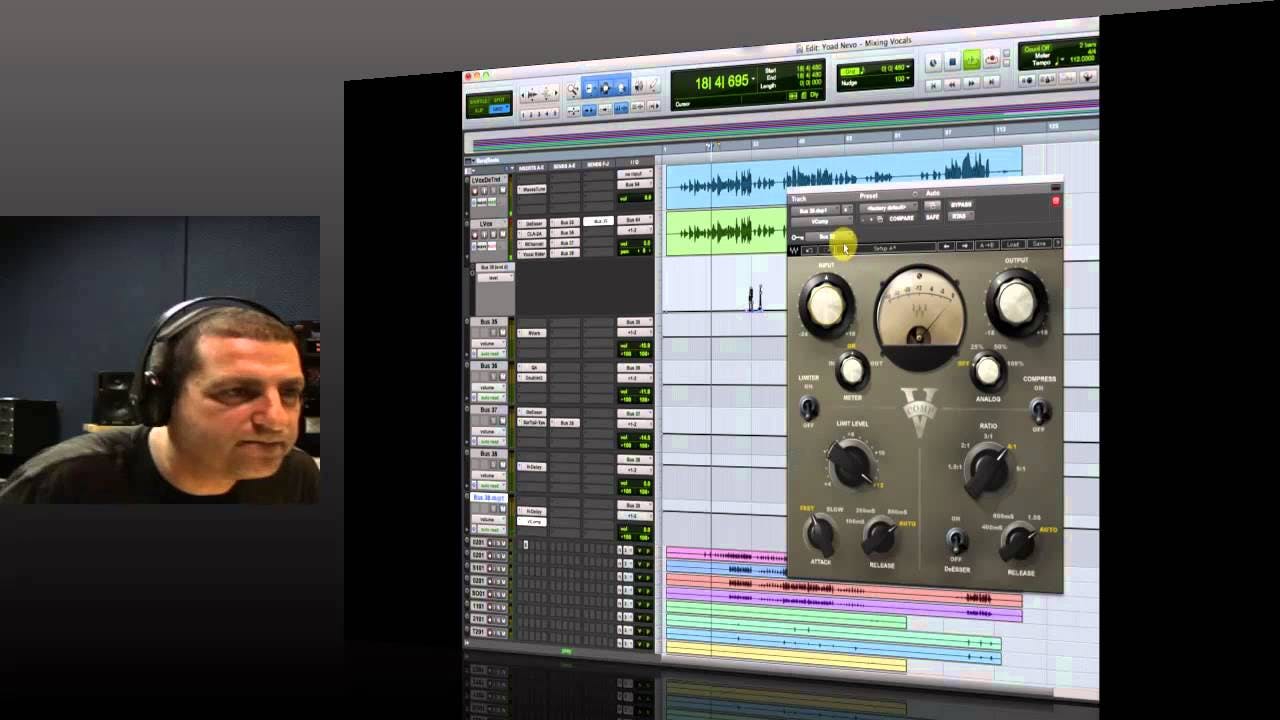Select the Zoomer tool in the Edit toolbar
This screenshot has width=1280, height=720.
(572, 87)
